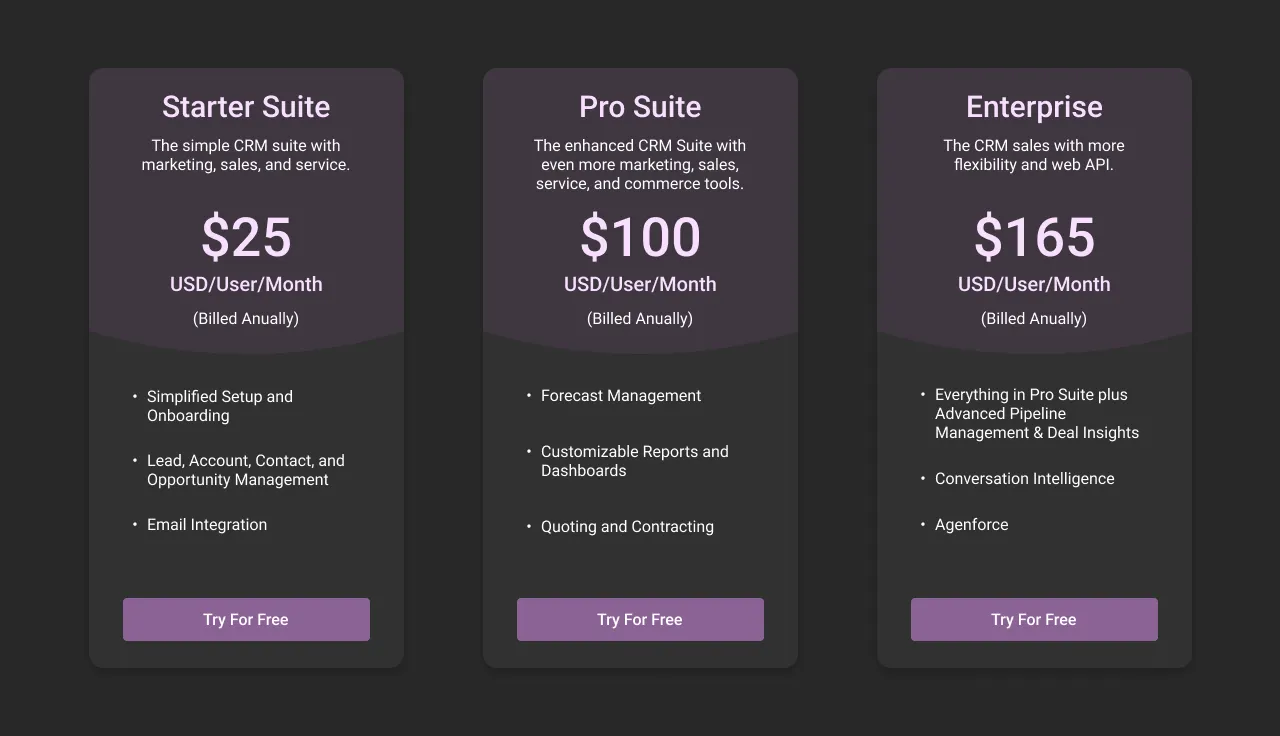The width and height of the screenshot is (1280, 736).
Task: Click the Agenforce feature entry
Action: click(971, 524)
